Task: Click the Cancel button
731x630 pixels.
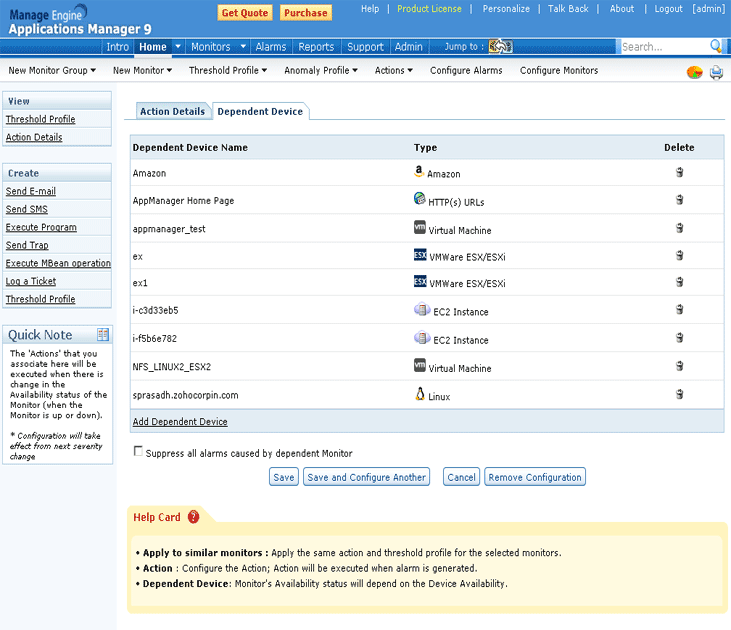Action: (x=461, y=477)
